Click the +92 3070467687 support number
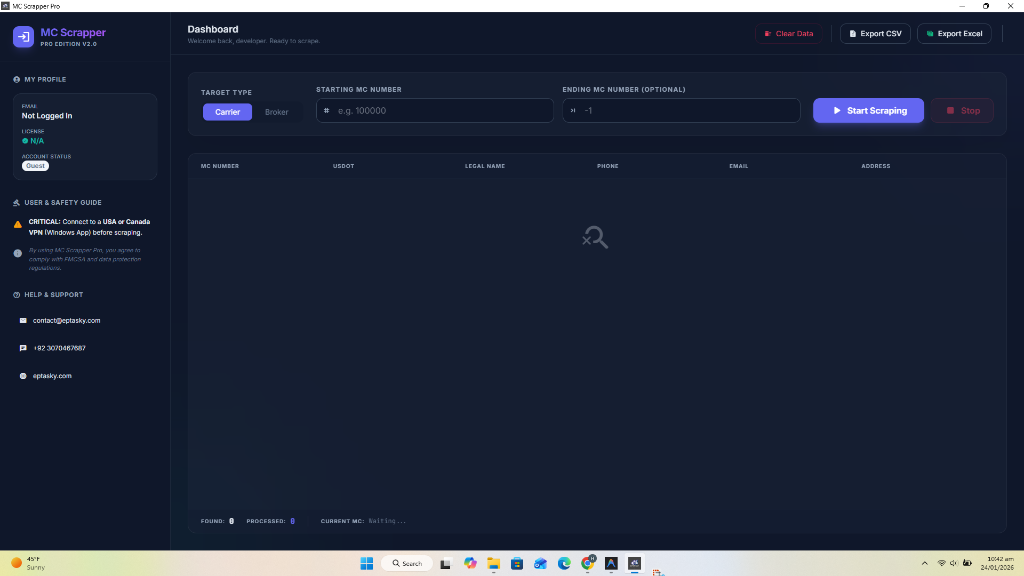 click(x=59, y=348)
